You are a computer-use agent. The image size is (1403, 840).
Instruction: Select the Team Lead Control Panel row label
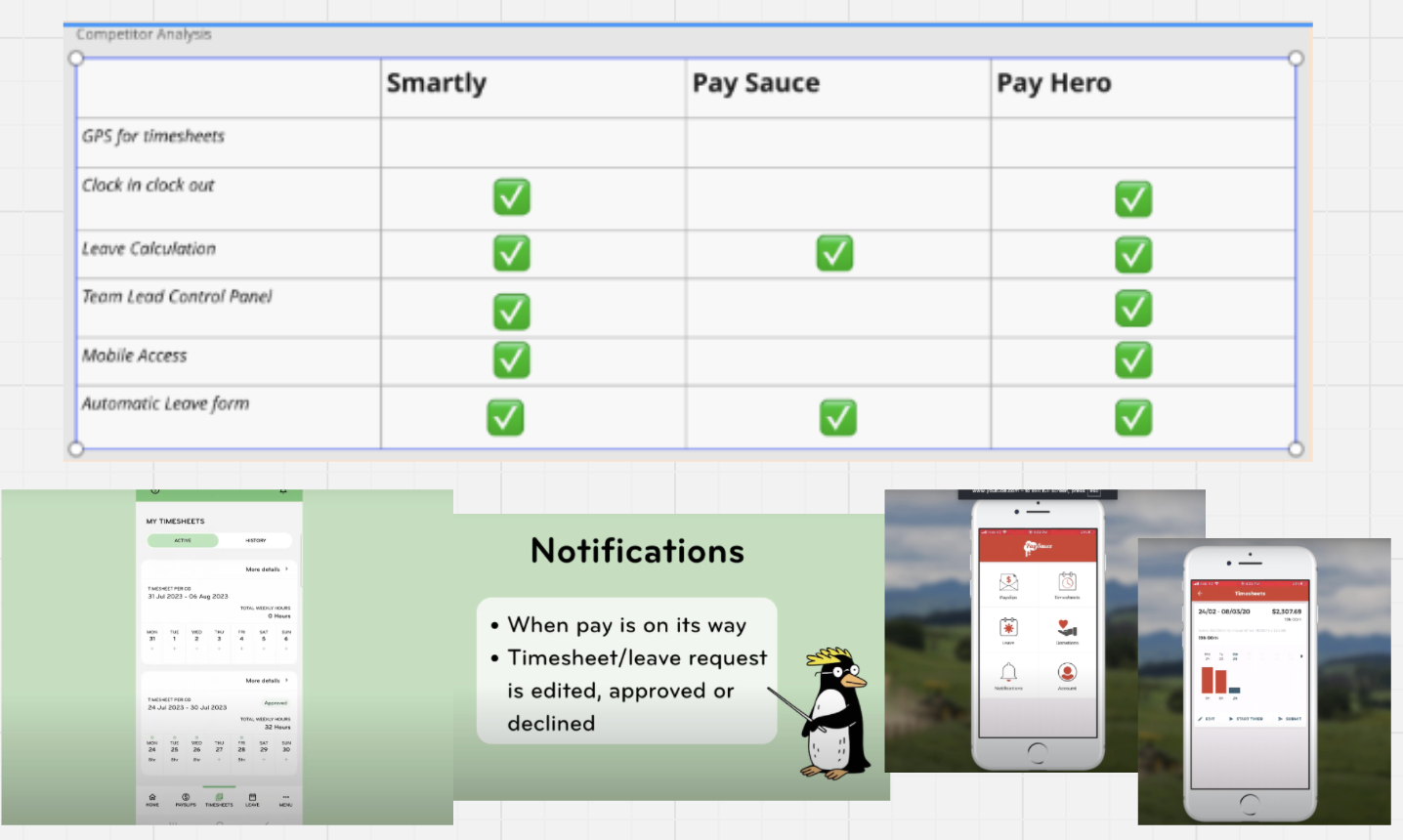177,296
